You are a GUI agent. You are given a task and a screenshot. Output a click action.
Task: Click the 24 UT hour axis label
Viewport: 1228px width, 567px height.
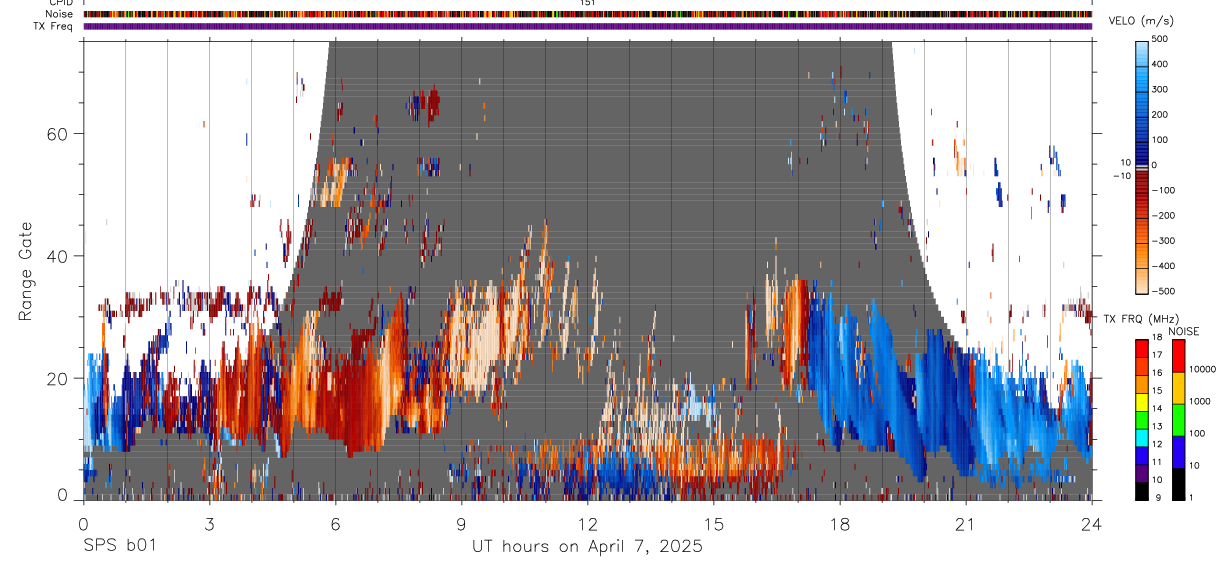[1092, 523]
